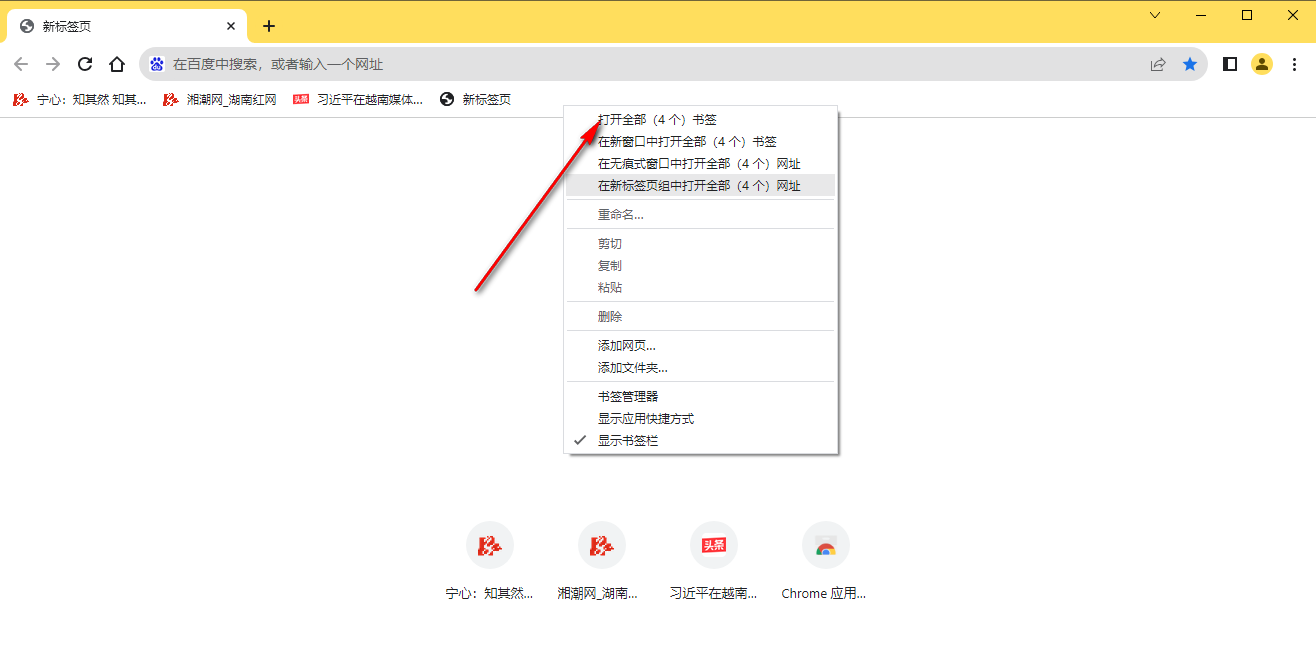Select 粘贴 in context menu
The height and width of the screenshot is (660, 1316).
click(700, 287)
